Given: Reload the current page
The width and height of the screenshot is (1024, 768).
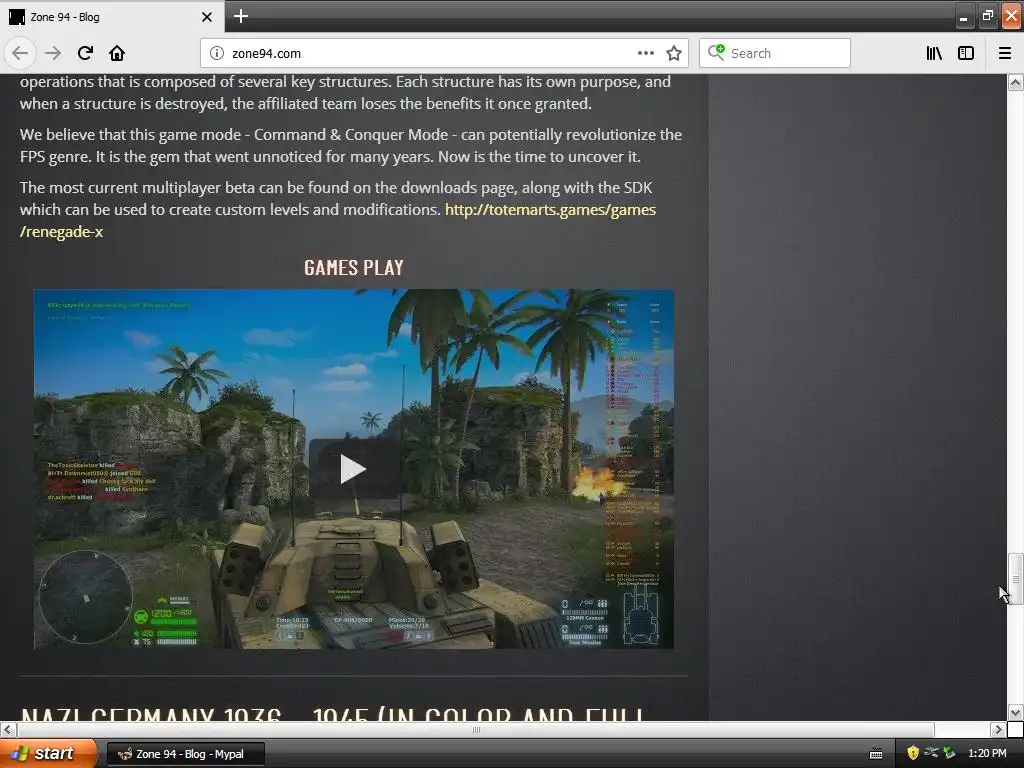Looking at the screenshot, I should tap(85, 53).
